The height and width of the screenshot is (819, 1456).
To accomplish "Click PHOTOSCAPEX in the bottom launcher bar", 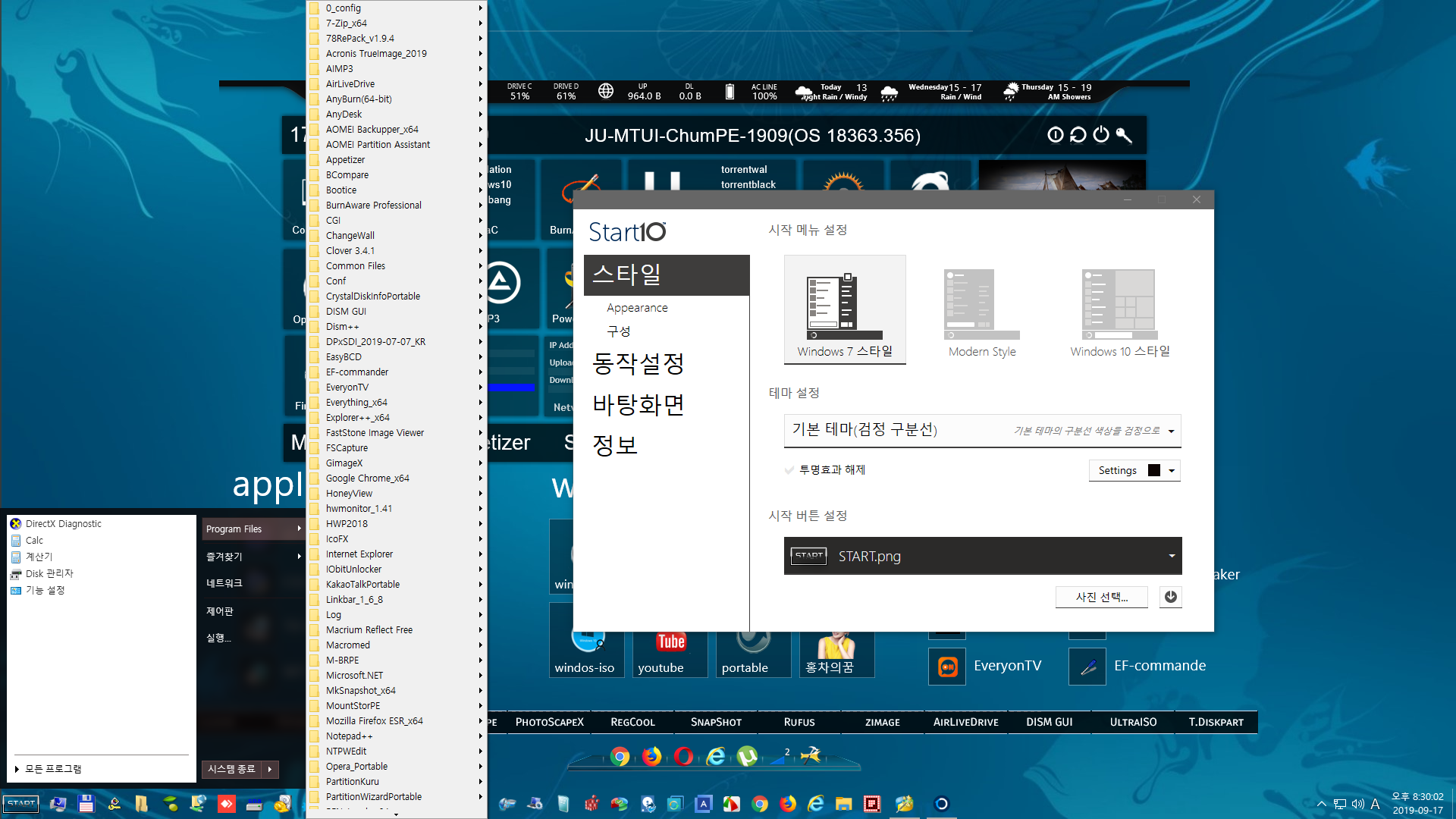I will click(550, 722).
